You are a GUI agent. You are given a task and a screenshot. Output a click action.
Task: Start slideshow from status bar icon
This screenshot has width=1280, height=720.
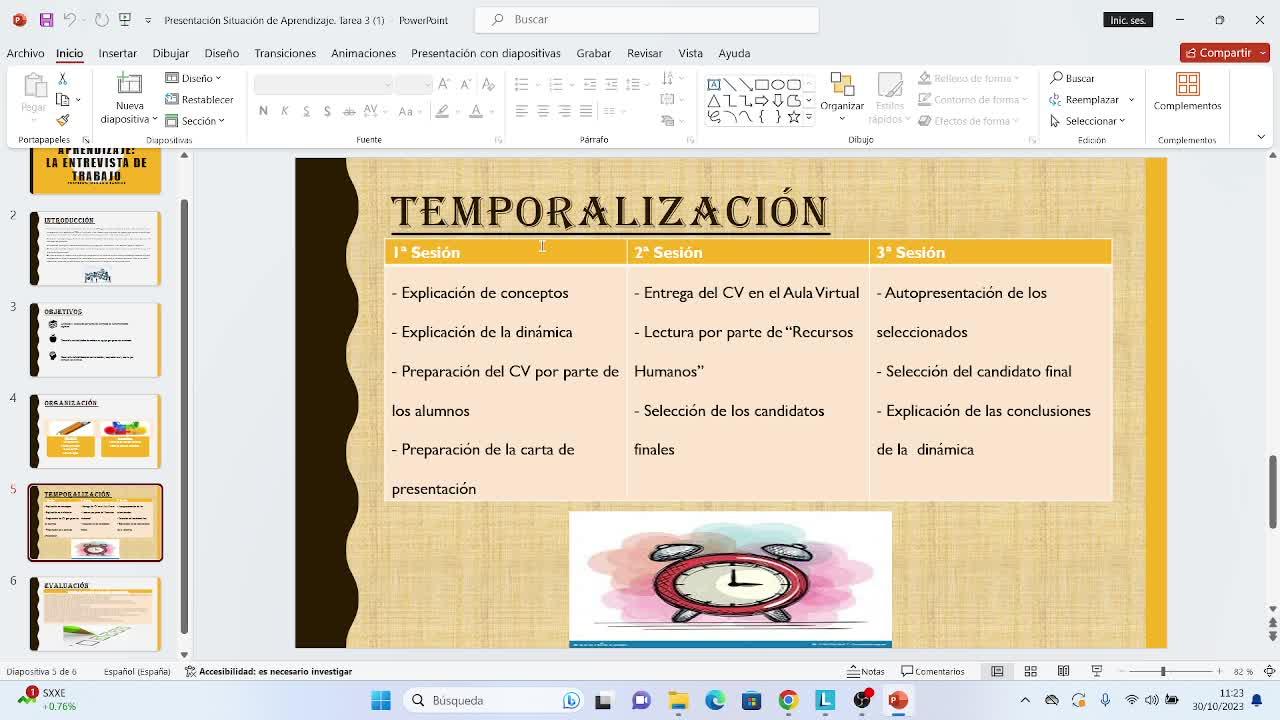coord(1097,671)
